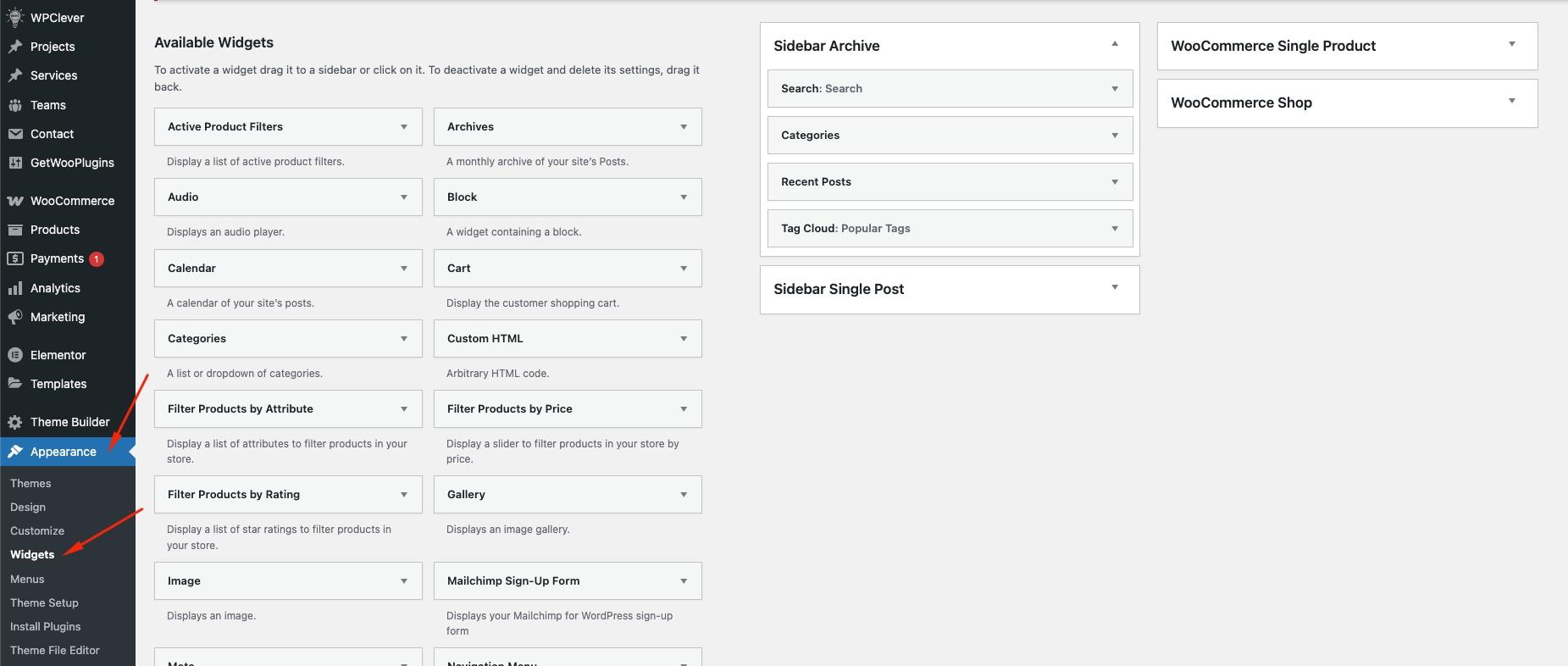Click the Elementor icon in the admin menu
This screenshot has width=1568, height=666.
click(x=14, y=355)
